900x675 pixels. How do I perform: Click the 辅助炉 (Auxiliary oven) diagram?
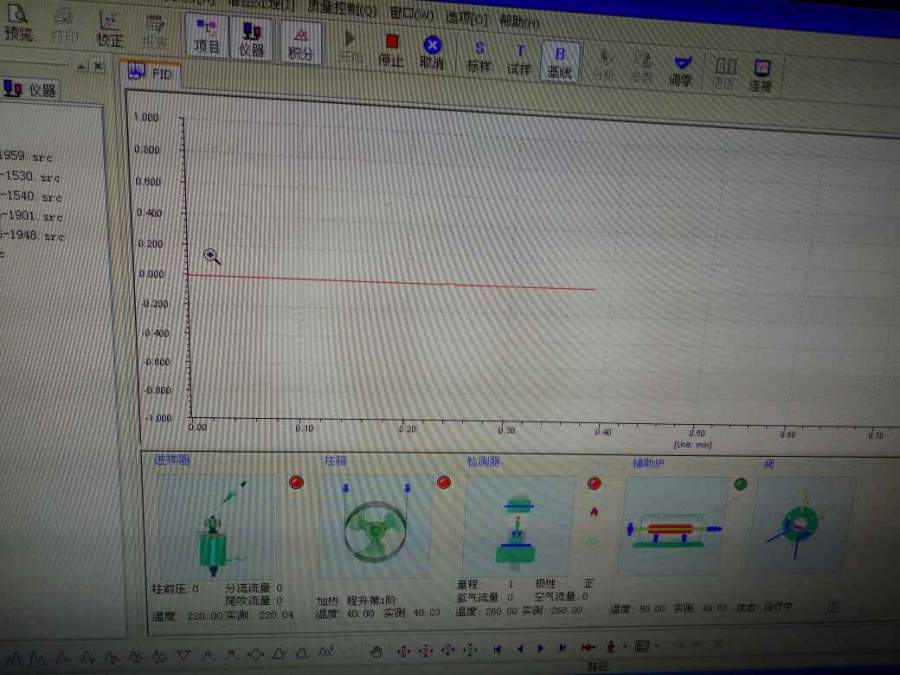[x=672, y=527]
